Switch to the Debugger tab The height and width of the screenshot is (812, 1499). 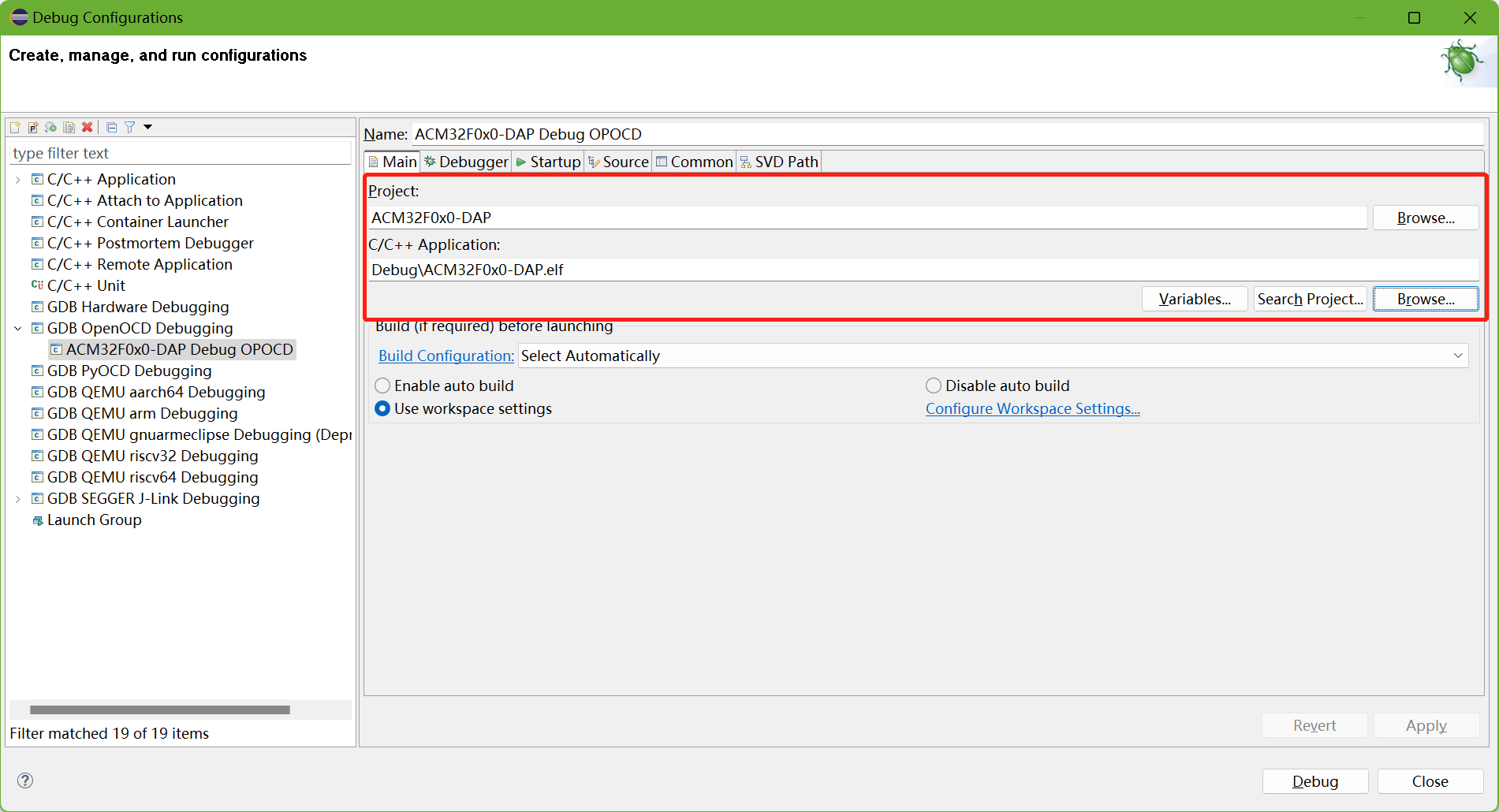[x=466, y=162]
